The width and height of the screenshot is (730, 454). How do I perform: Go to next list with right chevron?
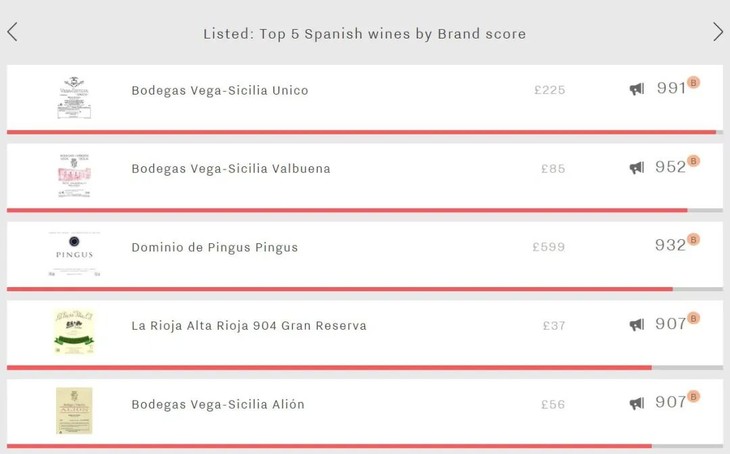718,32
